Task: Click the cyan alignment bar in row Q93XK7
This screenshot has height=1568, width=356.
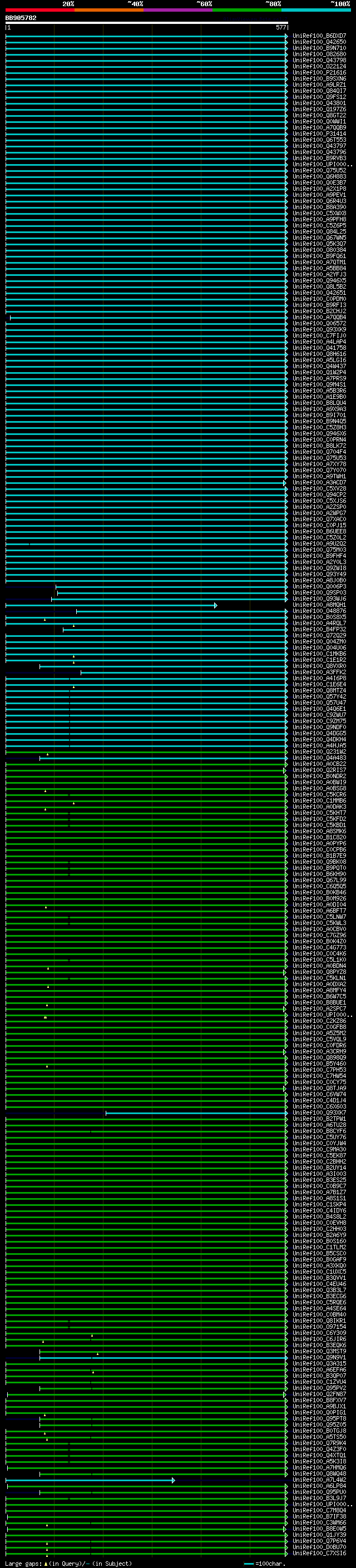Action: 196,1114
